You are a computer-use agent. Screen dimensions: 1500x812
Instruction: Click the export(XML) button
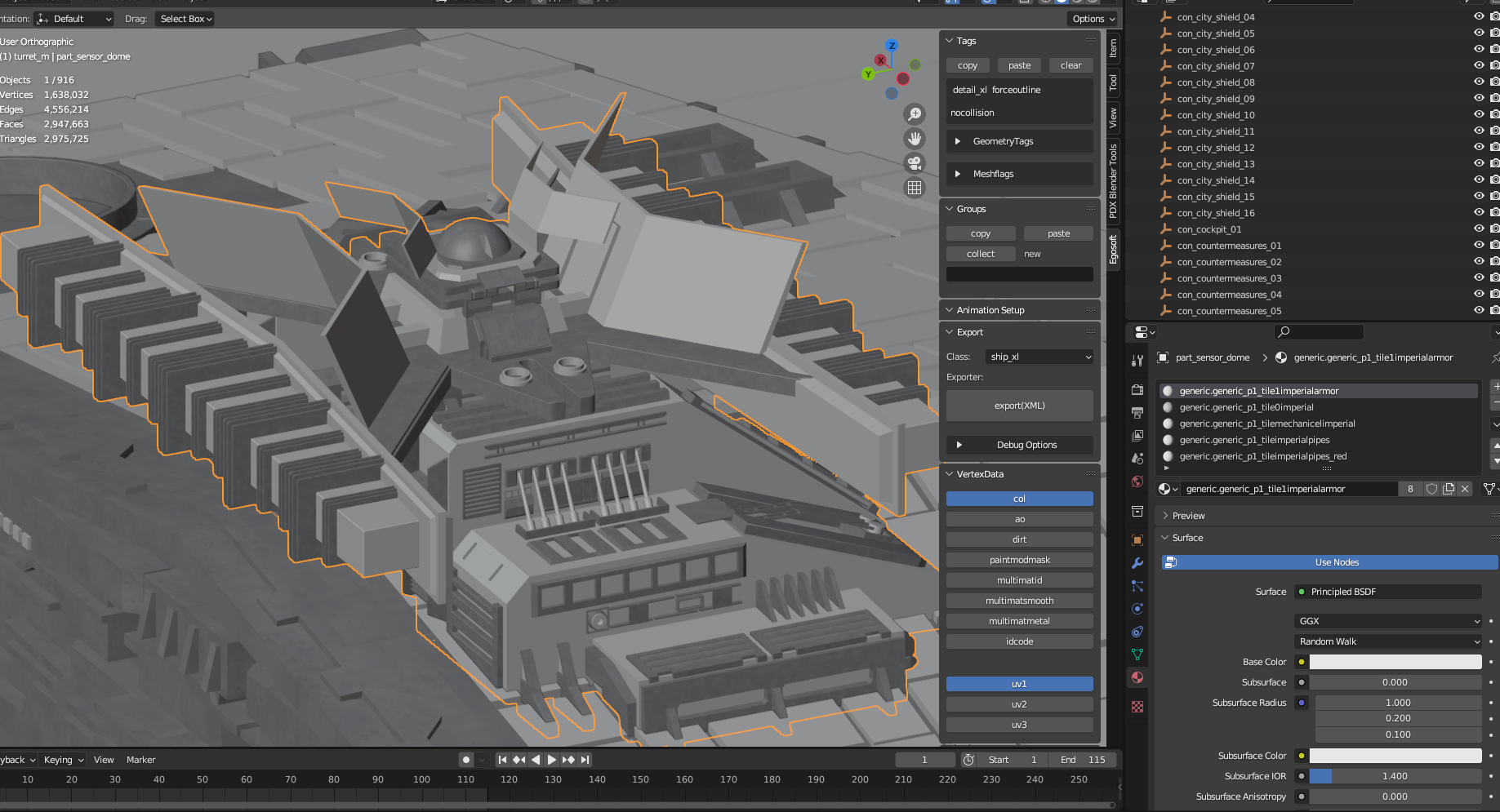click(x=1020, y=406)
